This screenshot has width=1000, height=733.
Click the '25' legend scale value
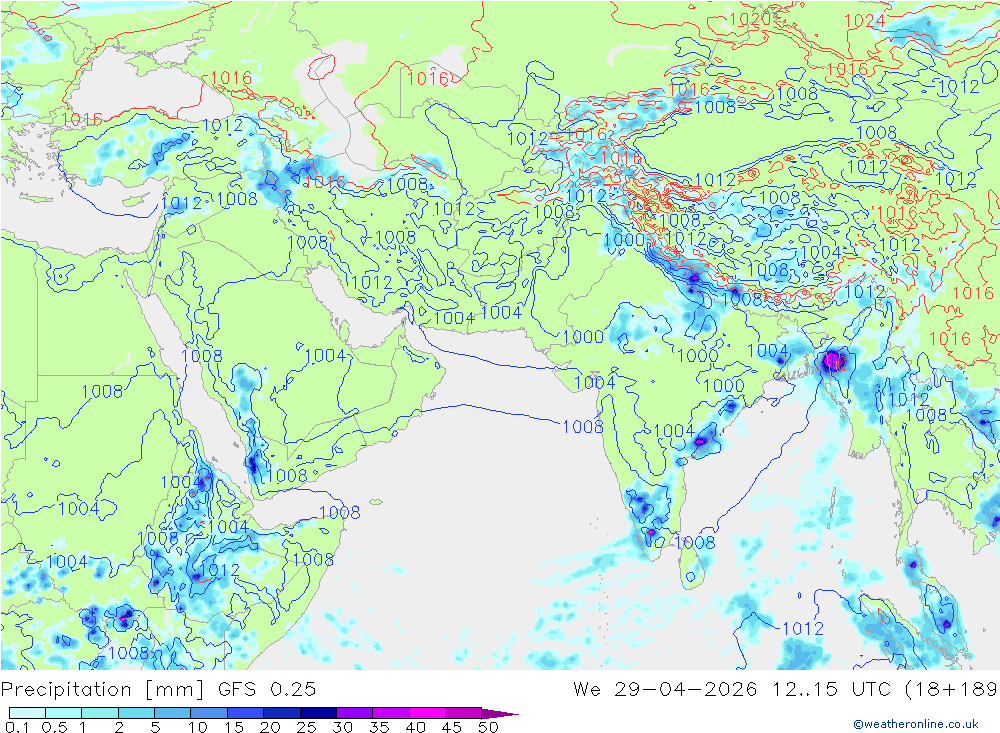(307, 727)
